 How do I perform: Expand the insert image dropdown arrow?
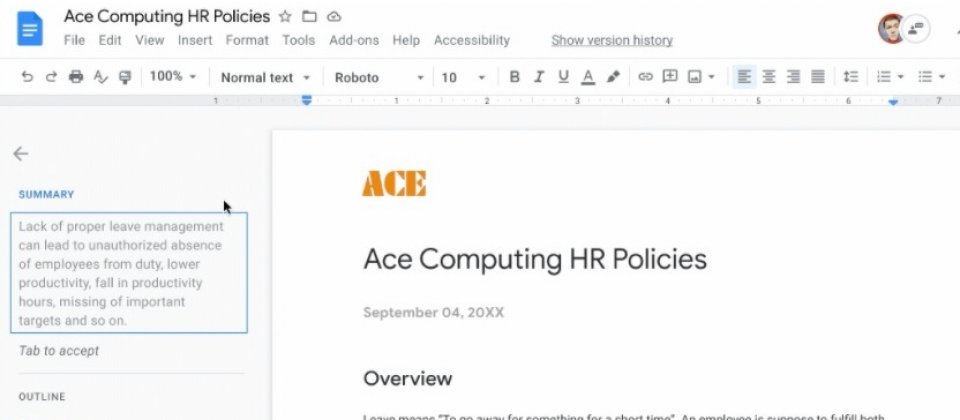click(x=711, y=77)
